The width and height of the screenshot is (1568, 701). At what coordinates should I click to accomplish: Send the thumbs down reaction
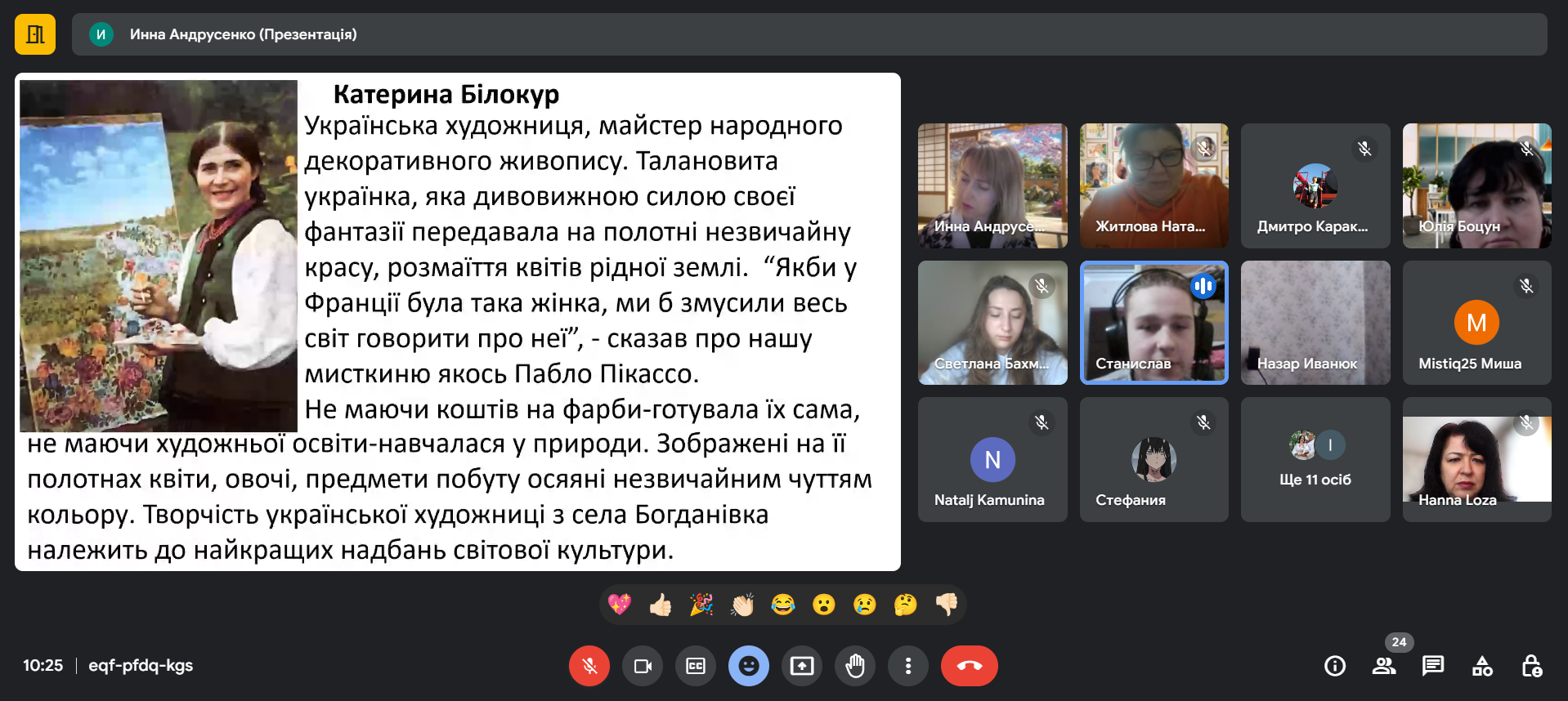[947, 605]
